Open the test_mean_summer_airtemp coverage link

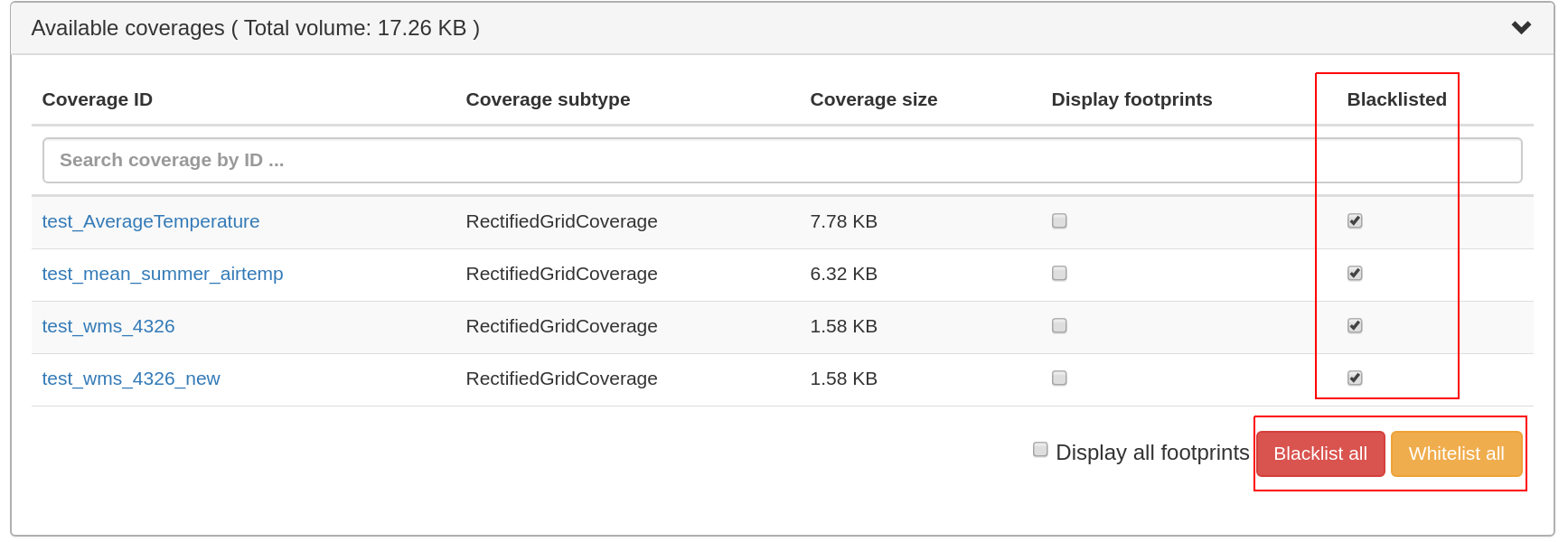(163, 274)
